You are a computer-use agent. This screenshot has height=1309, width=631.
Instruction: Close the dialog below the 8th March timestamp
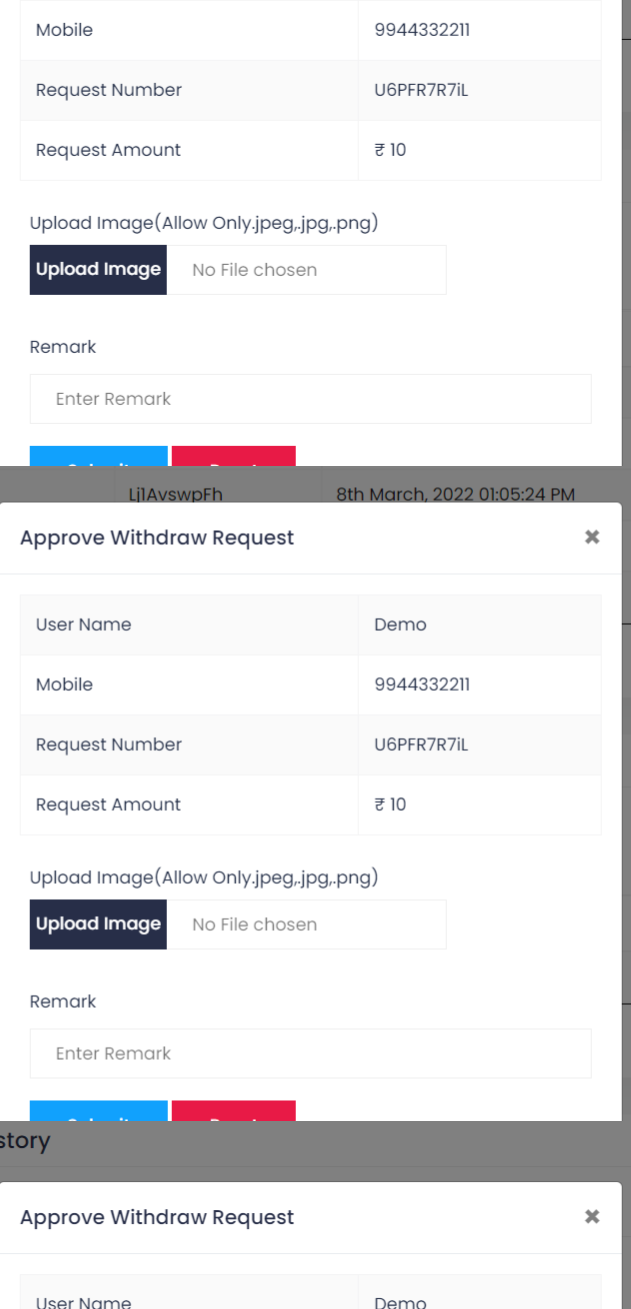pyautogui.click(x=591, y=538)
